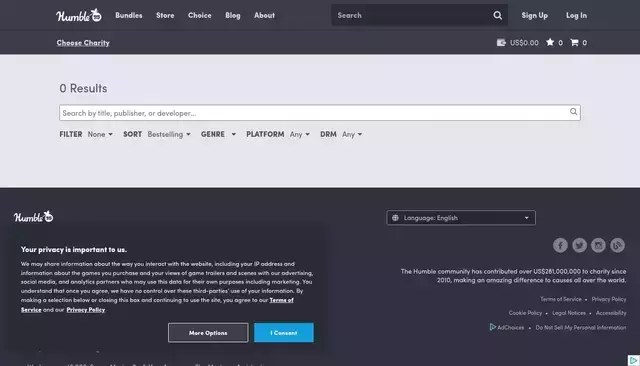Viewport: 640px width, 366px height.
Task: Open the Language: English selector
Action: 461,218
